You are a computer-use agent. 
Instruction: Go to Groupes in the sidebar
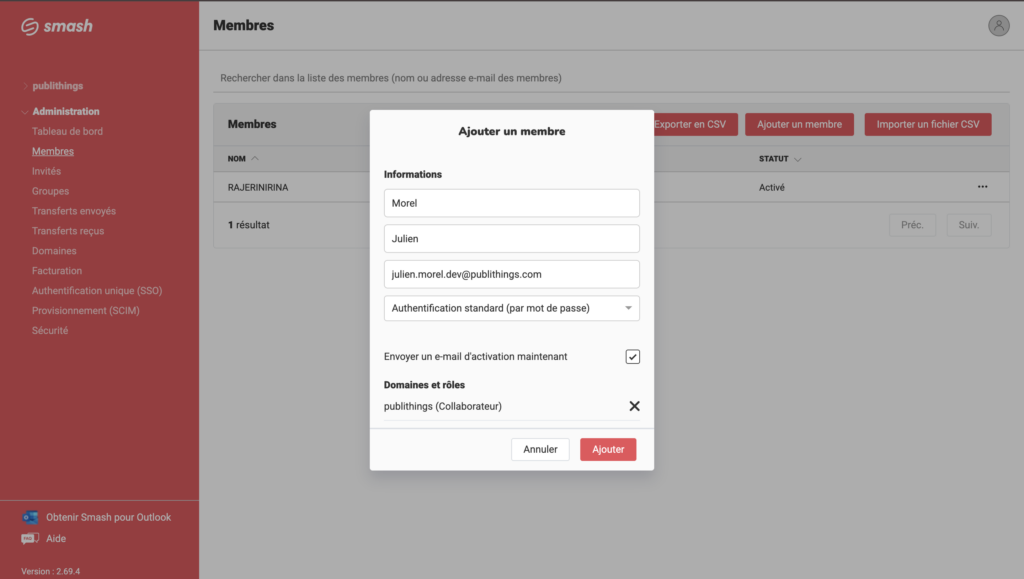tap(50, 191)
